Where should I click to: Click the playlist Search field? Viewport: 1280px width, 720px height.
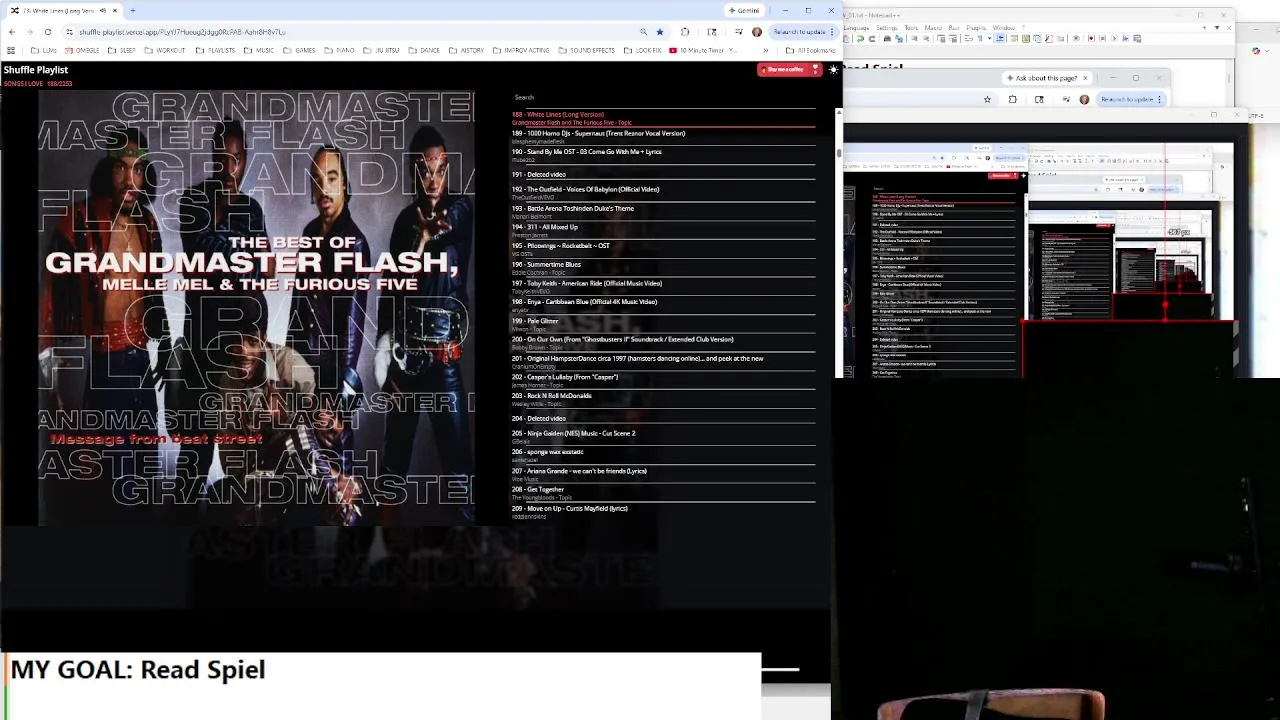tap(664, 97)
